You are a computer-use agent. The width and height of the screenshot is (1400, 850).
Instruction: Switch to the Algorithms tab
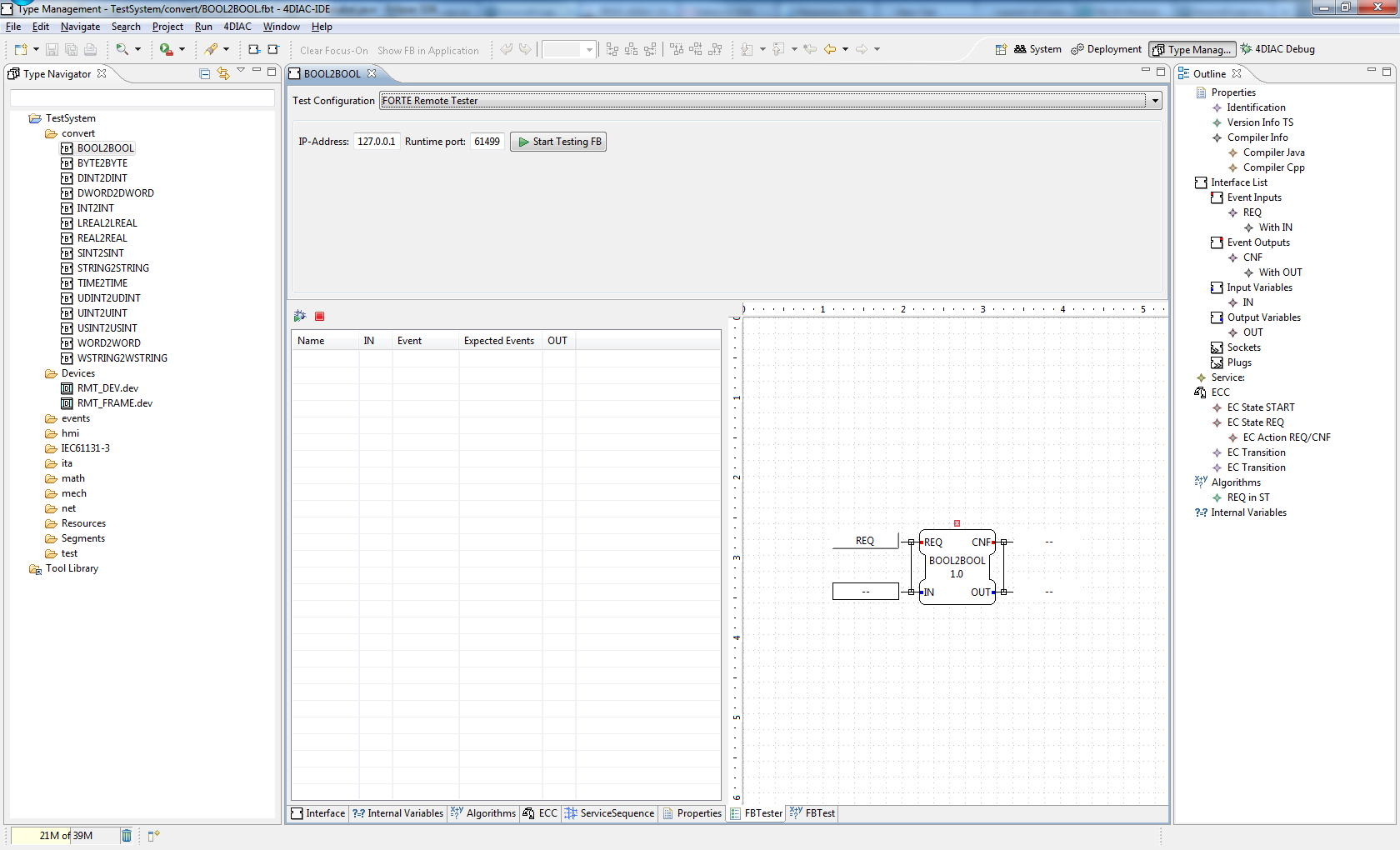click(483, 813)
